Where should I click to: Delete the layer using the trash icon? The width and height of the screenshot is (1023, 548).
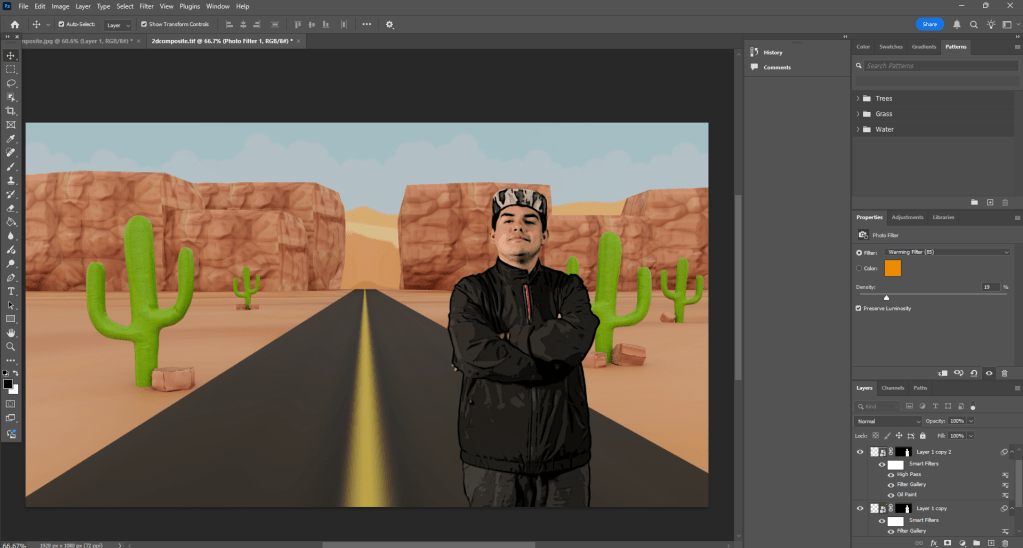point(1004,543)
